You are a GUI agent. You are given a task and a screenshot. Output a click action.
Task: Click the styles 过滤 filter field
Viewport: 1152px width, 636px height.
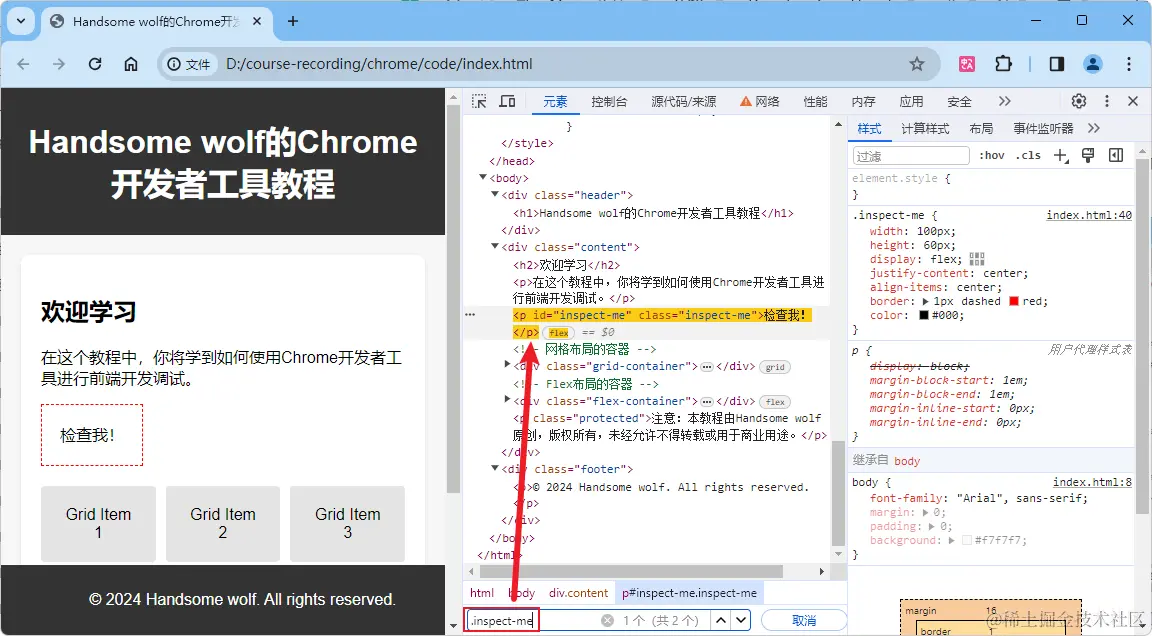pos(911,156)
